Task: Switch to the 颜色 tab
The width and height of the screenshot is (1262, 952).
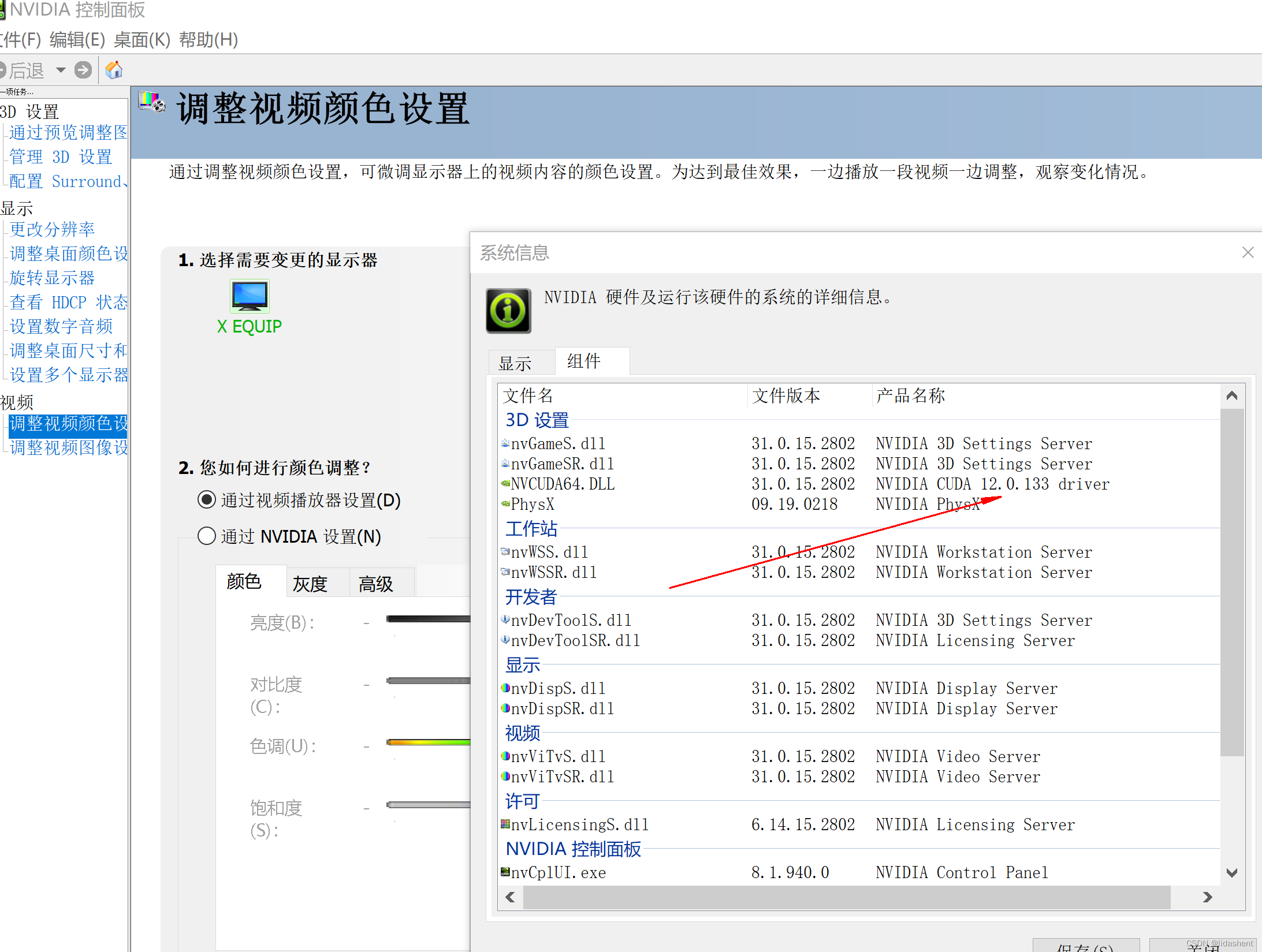Action: (251, 581)
